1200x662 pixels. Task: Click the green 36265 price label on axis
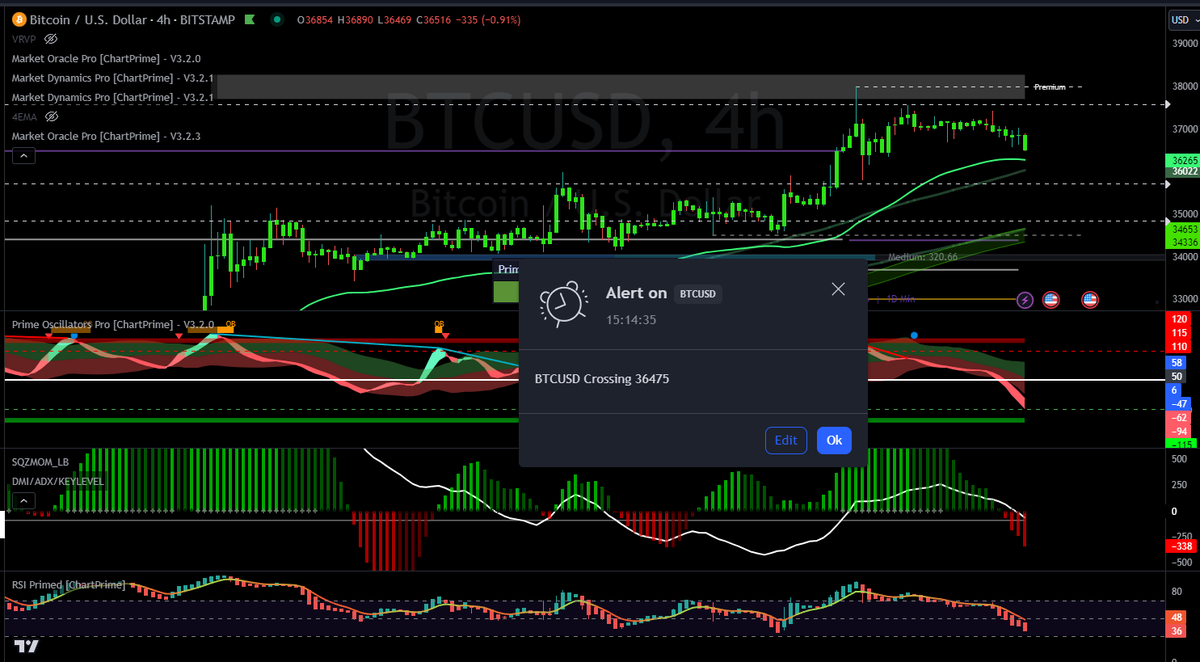(x=1183, y=160)
